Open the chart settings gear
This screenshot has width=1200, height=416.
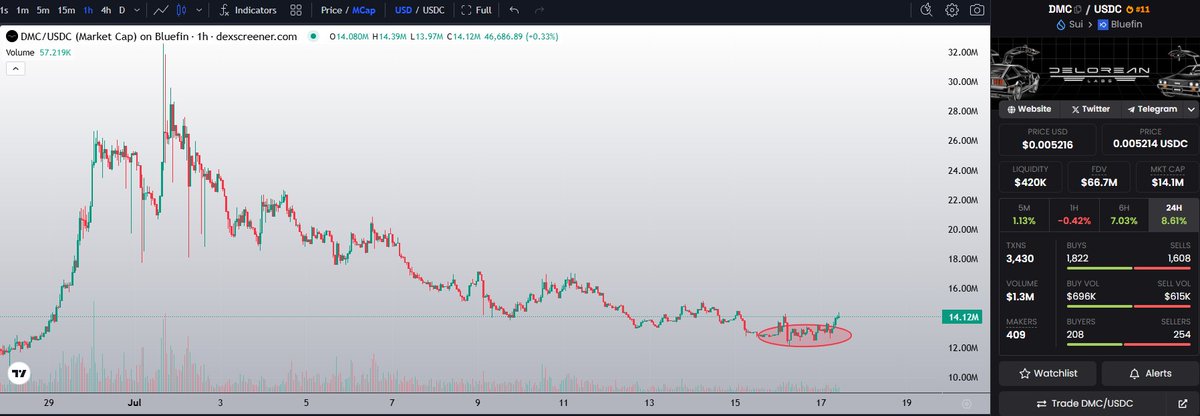(x=951, y=10)
